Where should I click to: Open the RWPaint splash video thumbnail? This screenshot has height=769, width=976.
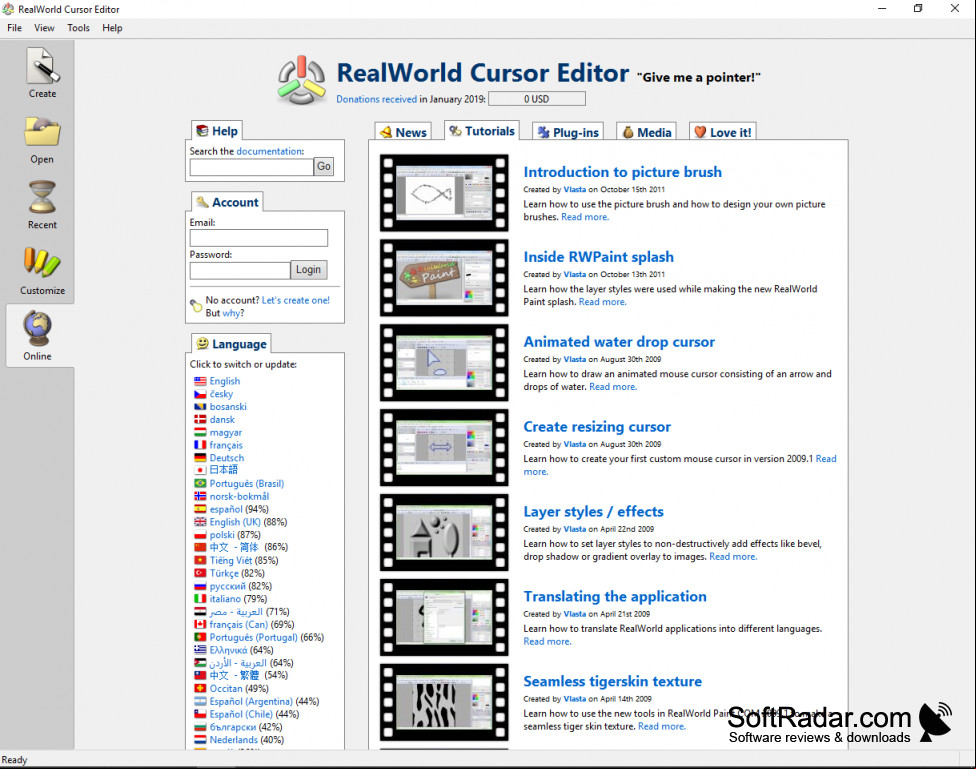pos(444,278)
